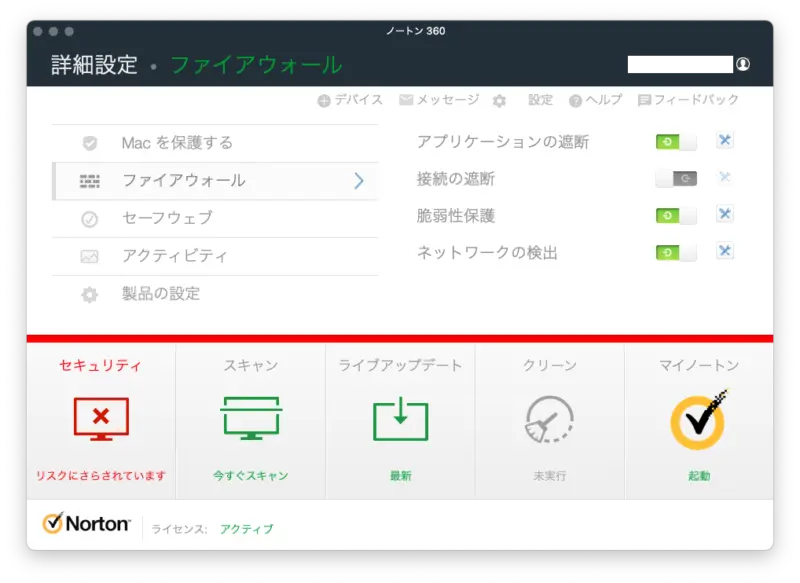Viewport: 800px width, 583px height.
Task: Click the フィードバック speech bubble icon
Action: pos(644,100)
